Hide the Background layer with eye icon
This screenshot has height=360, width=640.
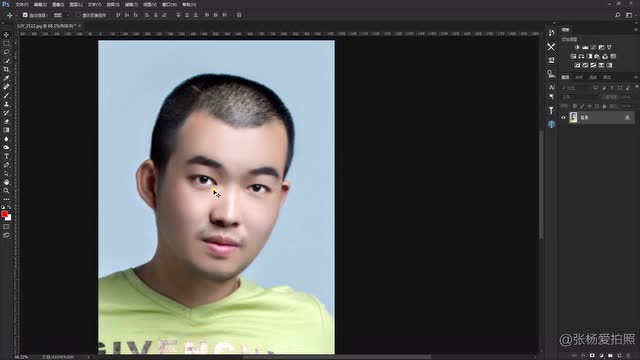point(564,118)
